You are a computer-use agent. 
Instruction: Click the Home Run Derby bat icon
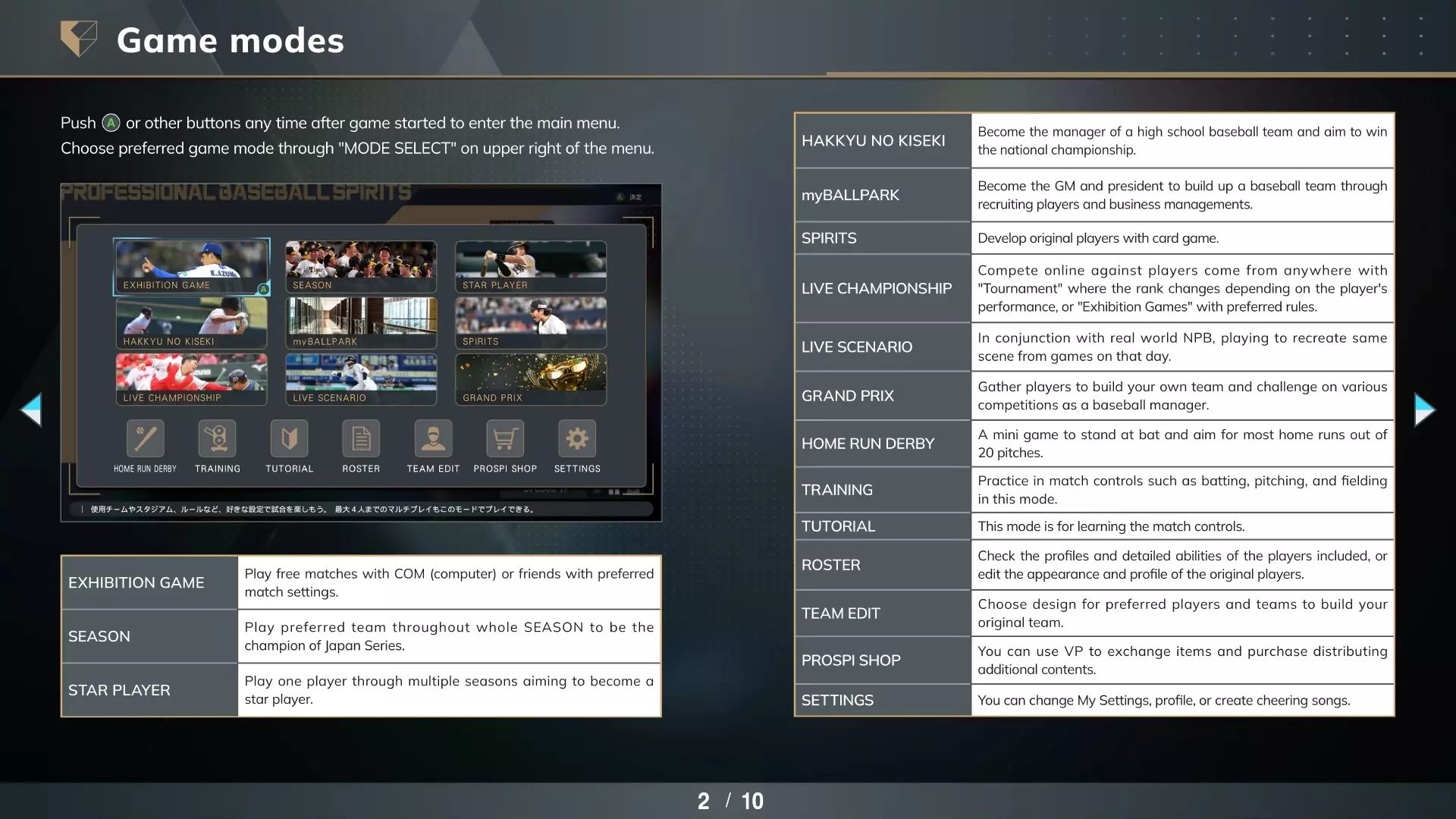(145, 438)
